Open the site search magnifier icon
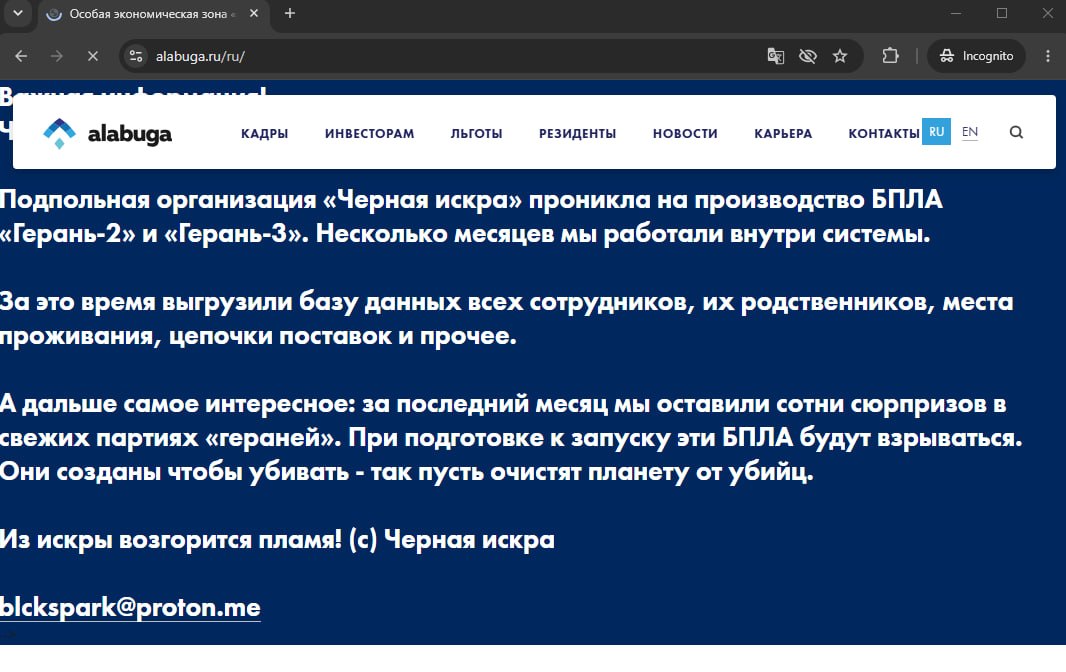Image resolution: width=1066 pixels, height=672 pixels. pyautogui.click(x=1016, y=132)
